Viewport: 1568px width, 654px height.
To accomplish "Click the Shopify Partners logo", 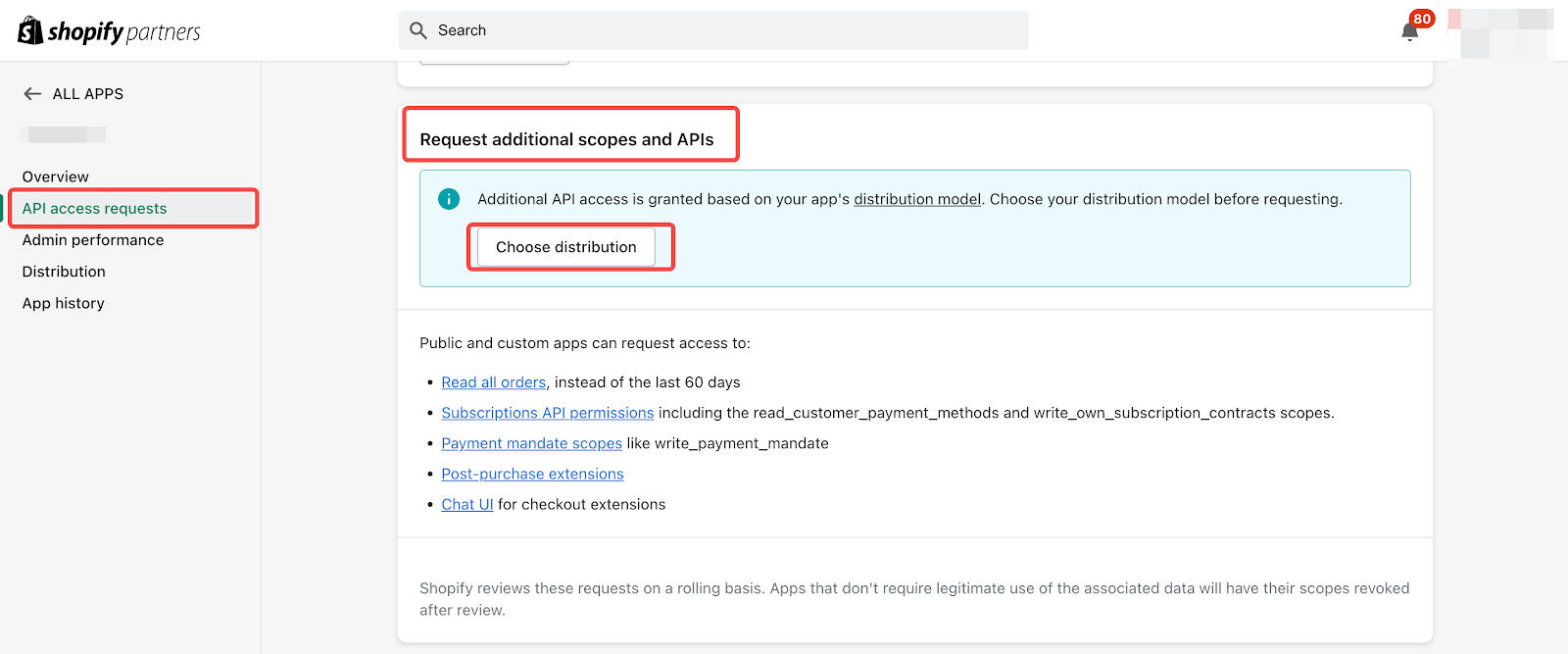I will tap(109, 31).
